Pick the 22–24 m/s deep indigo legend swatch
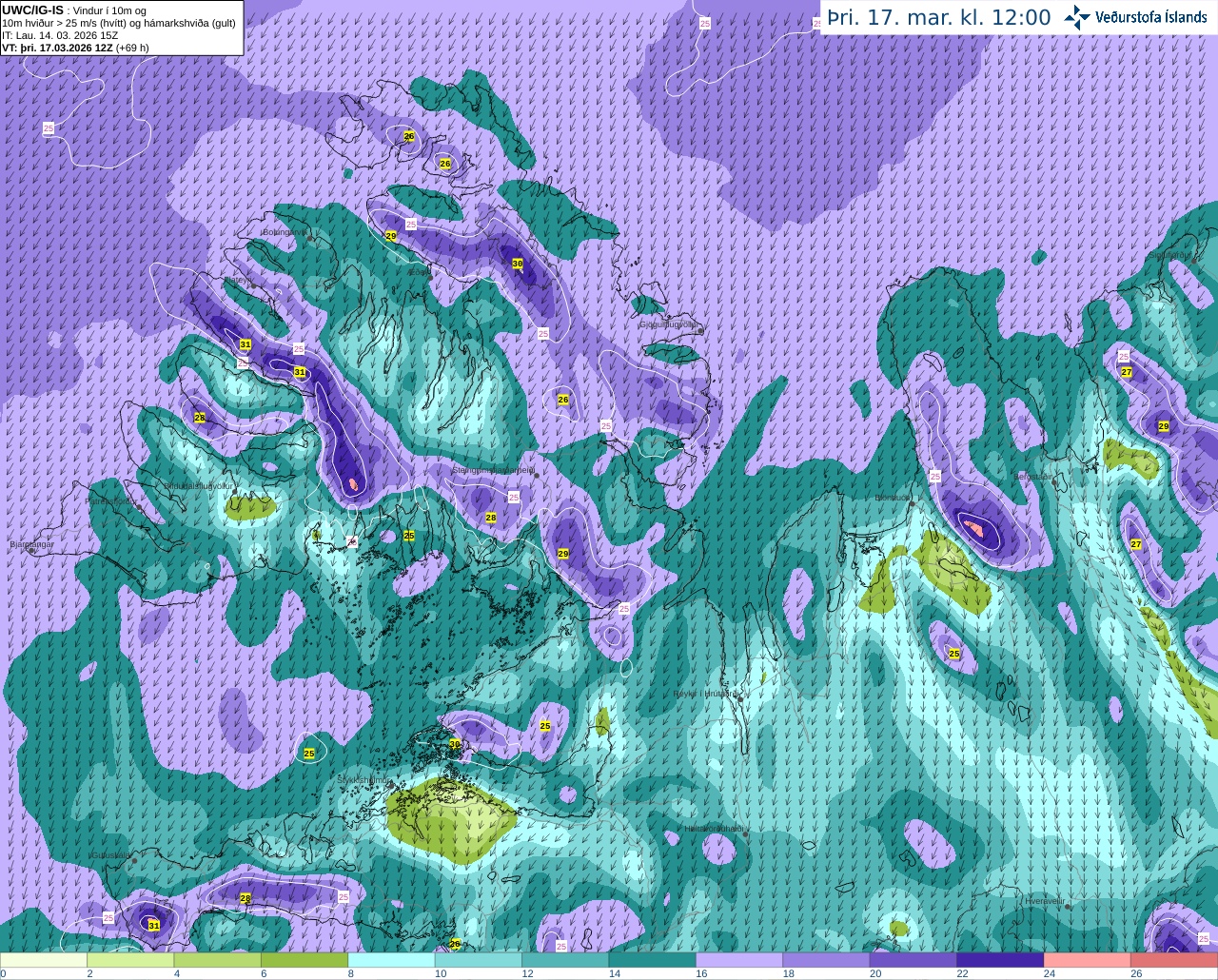Viewport: 1218px width, 980px height. coord(1001,959)
